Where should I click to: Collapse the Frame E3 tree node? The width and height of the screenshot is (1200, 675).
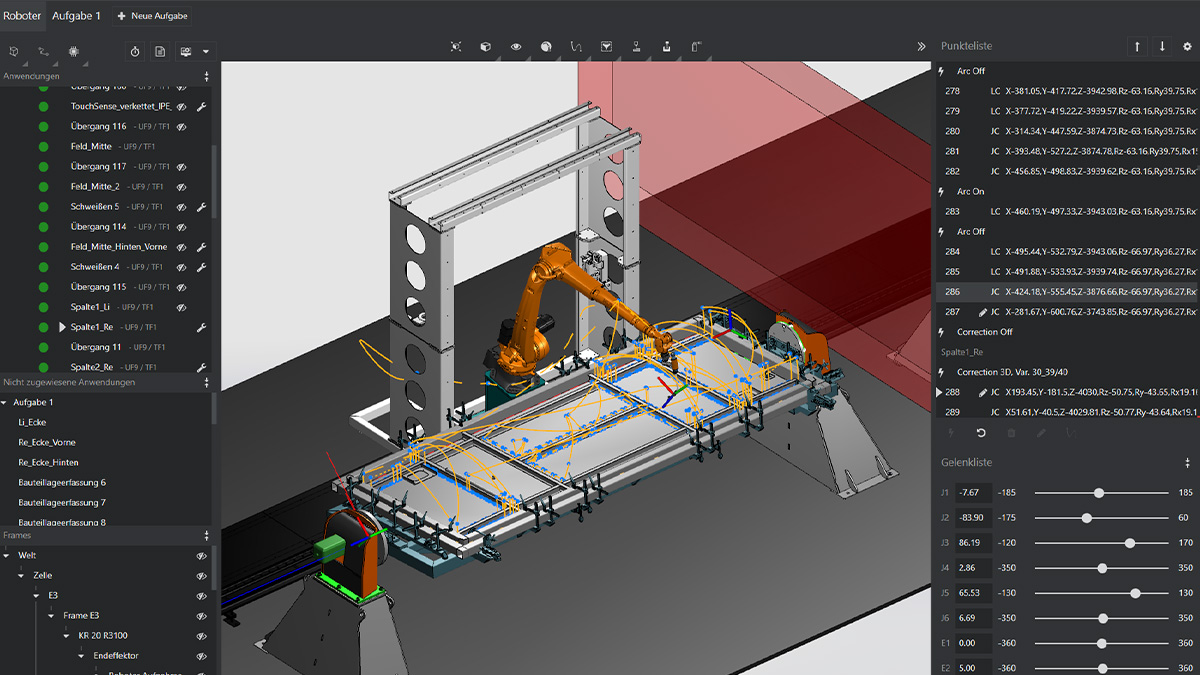pos(51,615)
